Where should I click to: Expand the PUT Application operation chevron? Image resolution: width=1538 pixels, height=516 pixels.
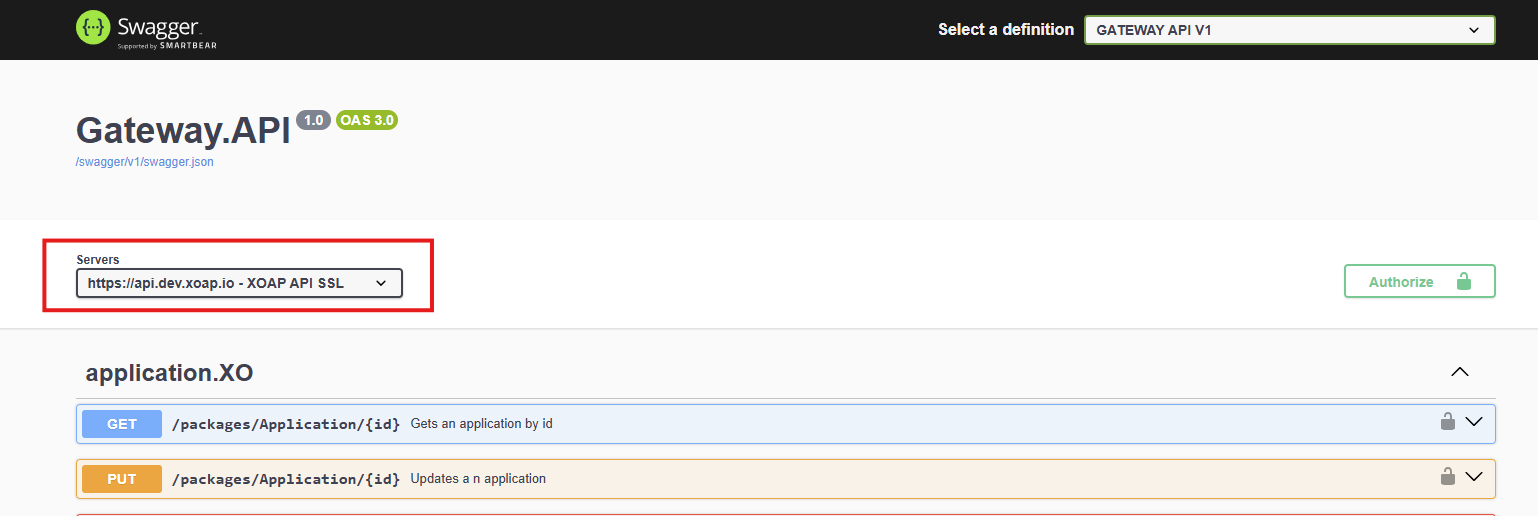[1473, 476]
